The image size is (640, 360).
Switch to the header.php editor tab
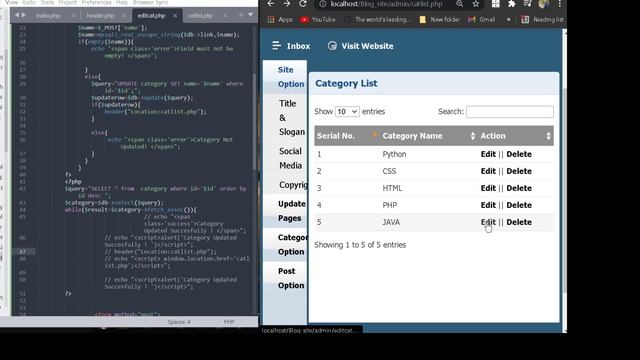tap(100, 16)
